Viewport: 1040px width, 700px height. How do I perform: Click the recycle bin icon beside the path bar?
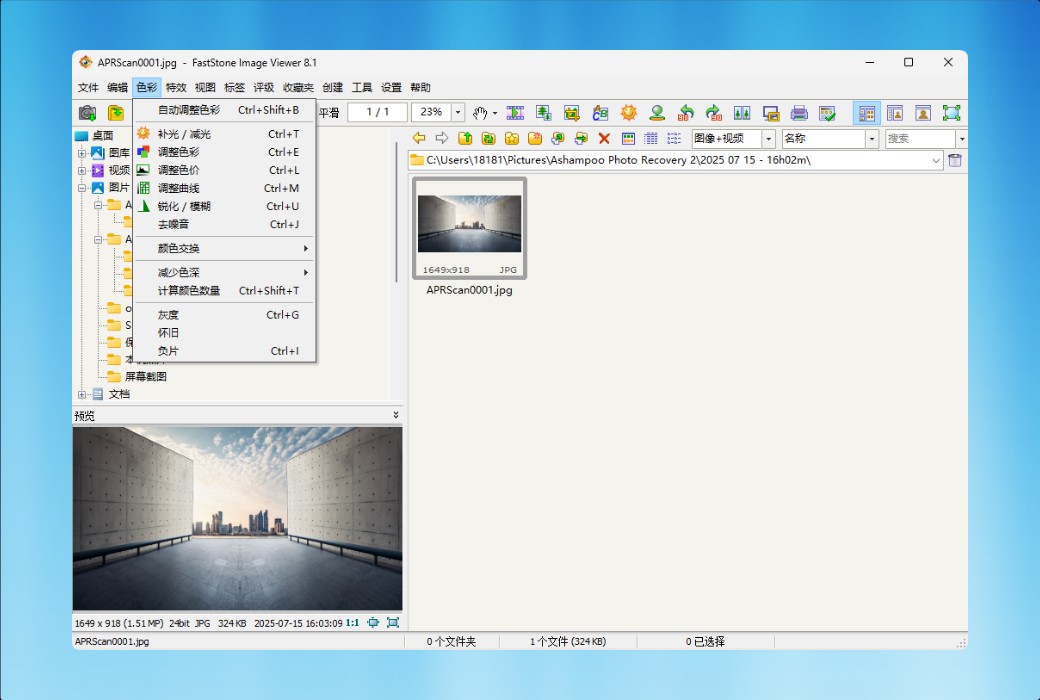click(955, 160)
